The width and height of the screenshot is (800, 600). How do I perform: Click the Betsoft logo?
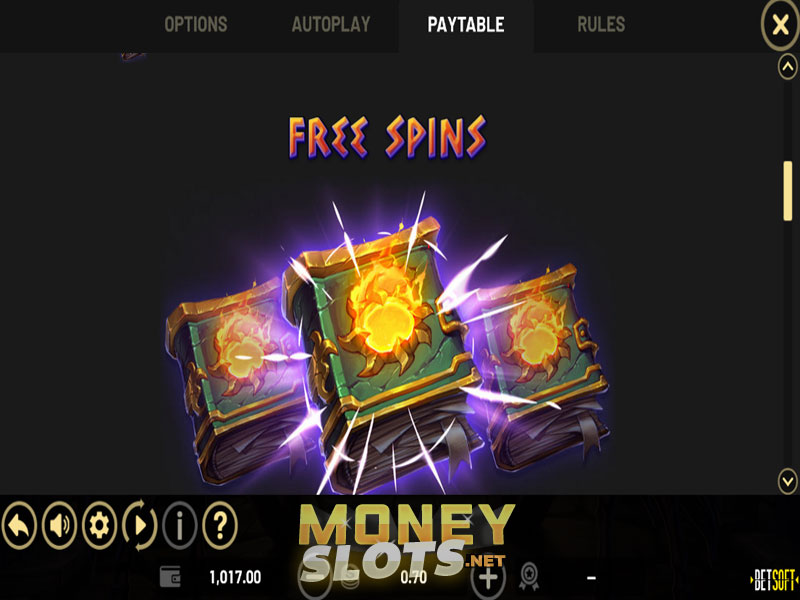pyautogui.click(x=773, y=580)
